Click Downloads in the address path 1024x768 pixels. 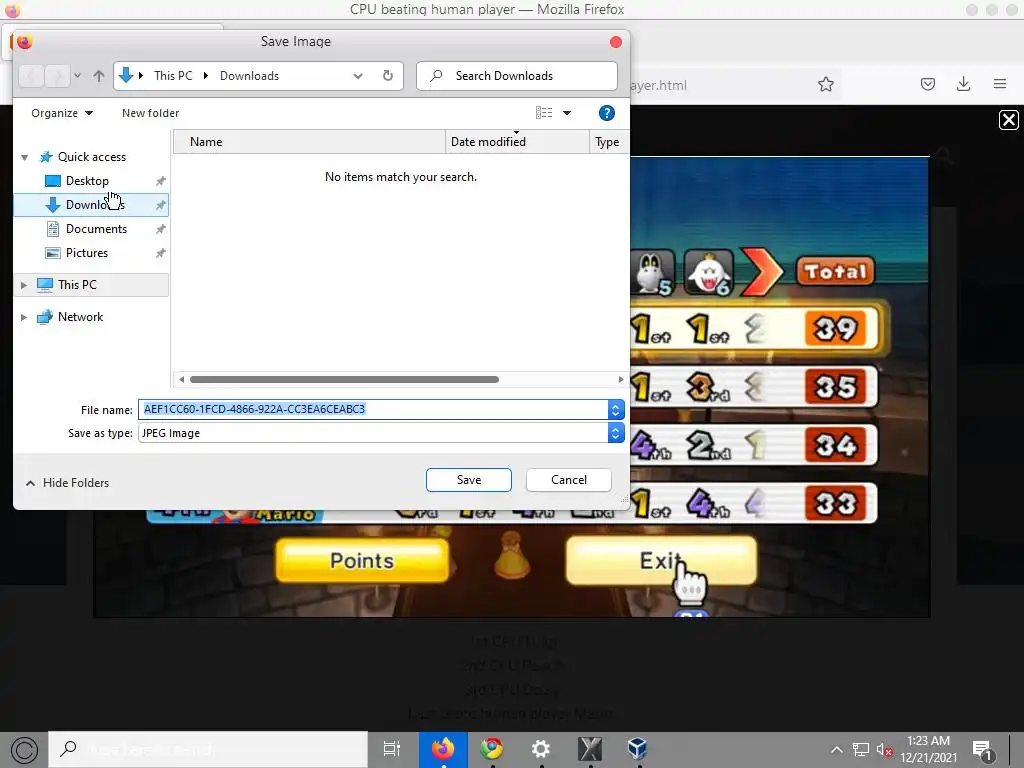pos(249,76)
